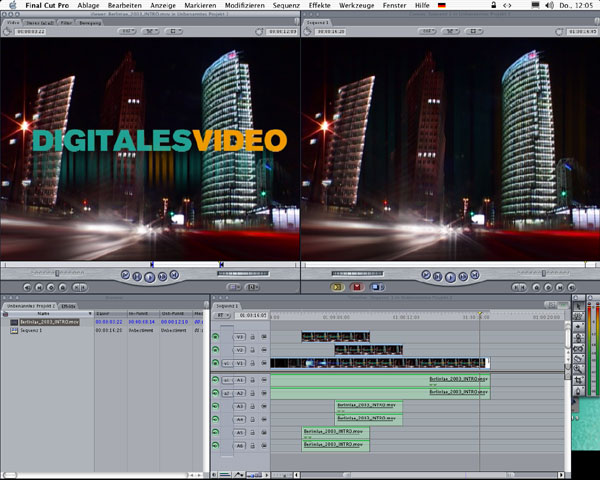Screen dimensions: 600x480
Task: Switch to Effekte tab in Browser
Action: click(69, 306)
